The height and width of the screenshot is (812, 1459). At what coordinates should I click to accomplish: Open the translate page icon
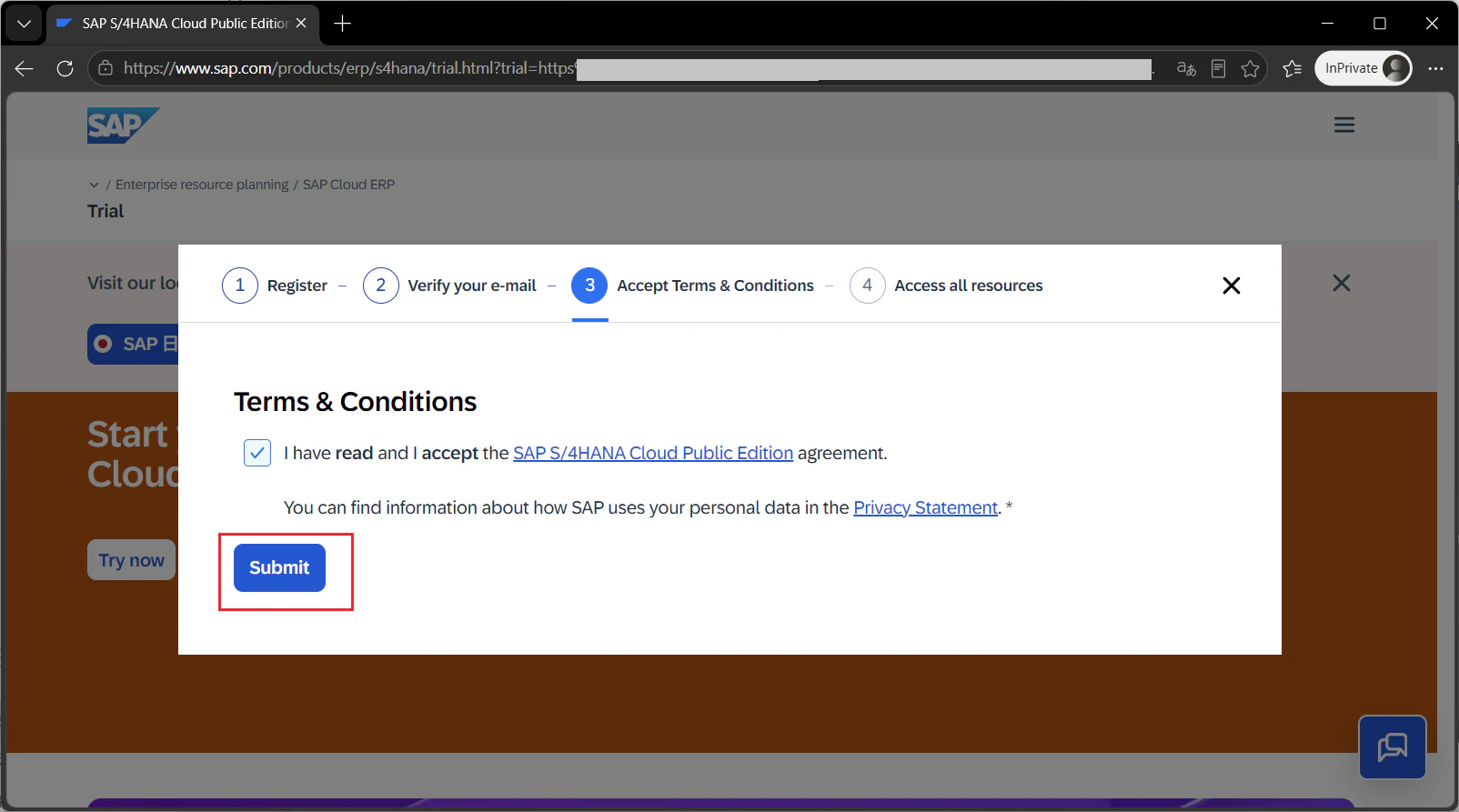point(1186,68)
